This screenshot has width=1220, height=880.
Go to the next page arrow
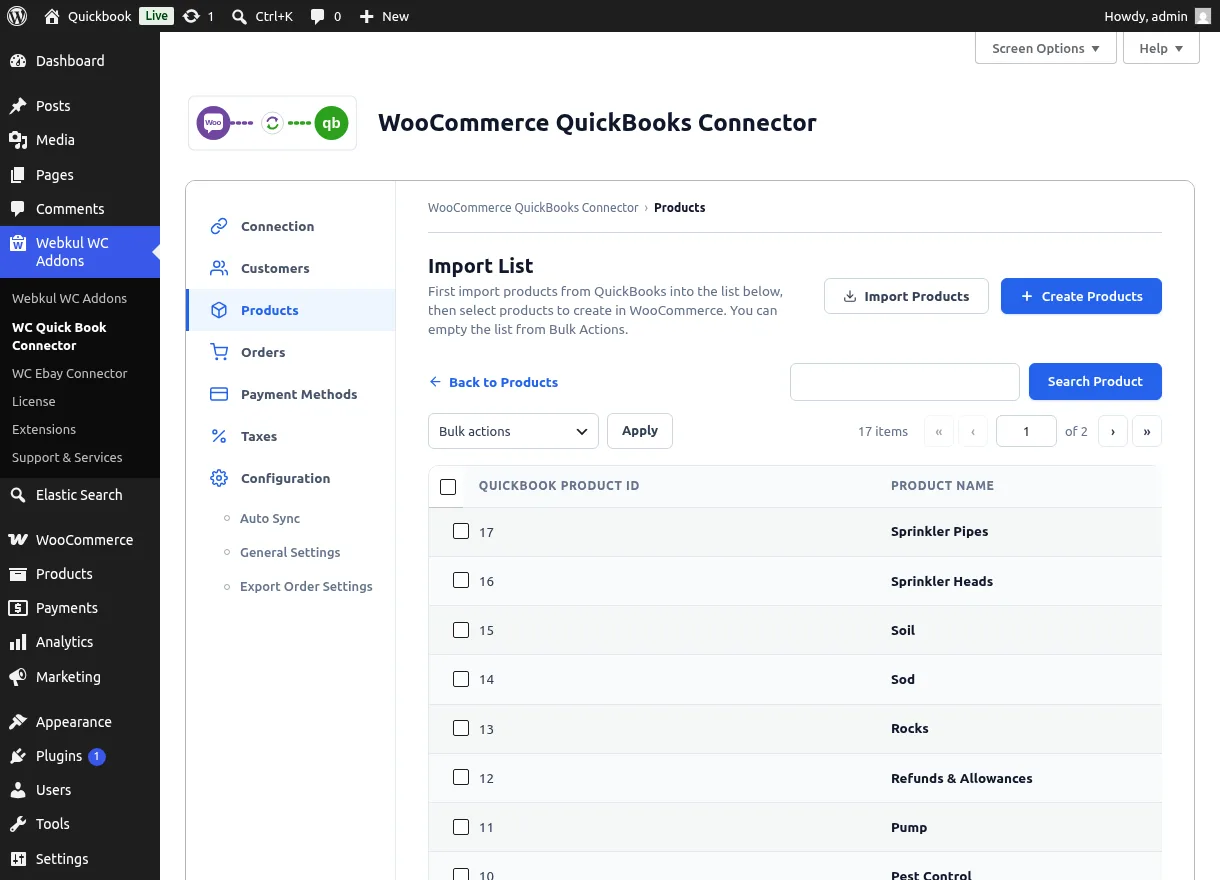[x=1113, y=431]
